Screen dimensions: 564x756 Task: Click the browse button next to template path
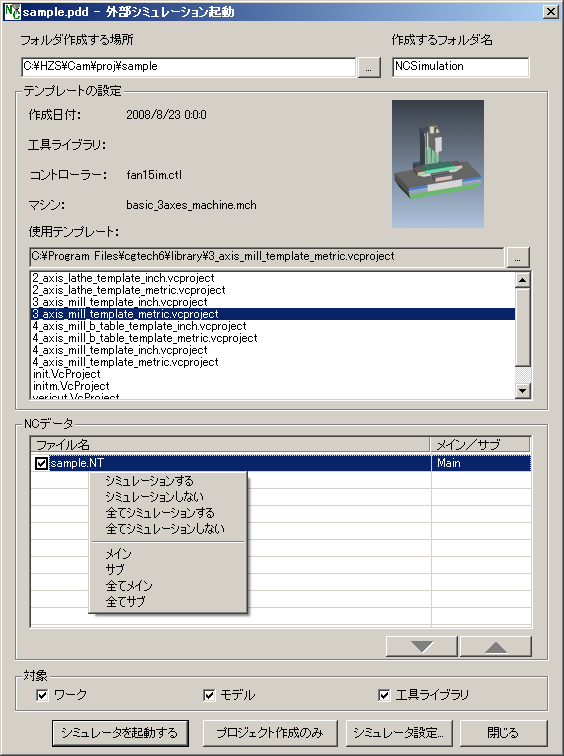518,257
